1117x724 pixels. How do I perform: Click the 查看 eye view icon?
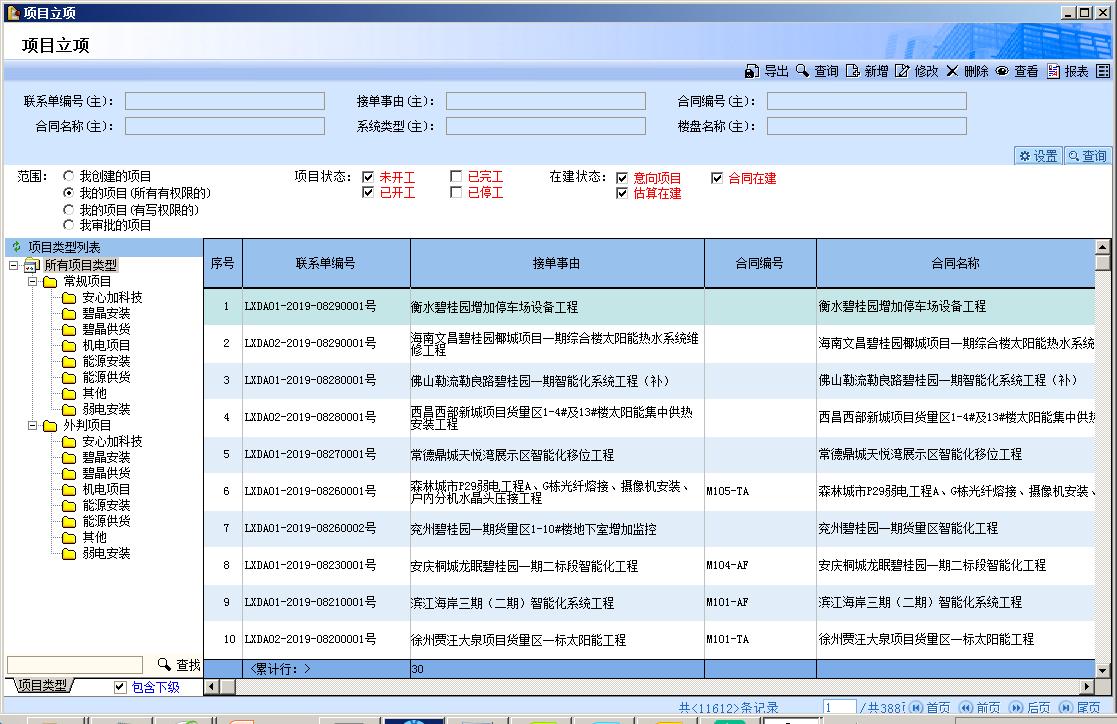click(x=1001, y=72)
